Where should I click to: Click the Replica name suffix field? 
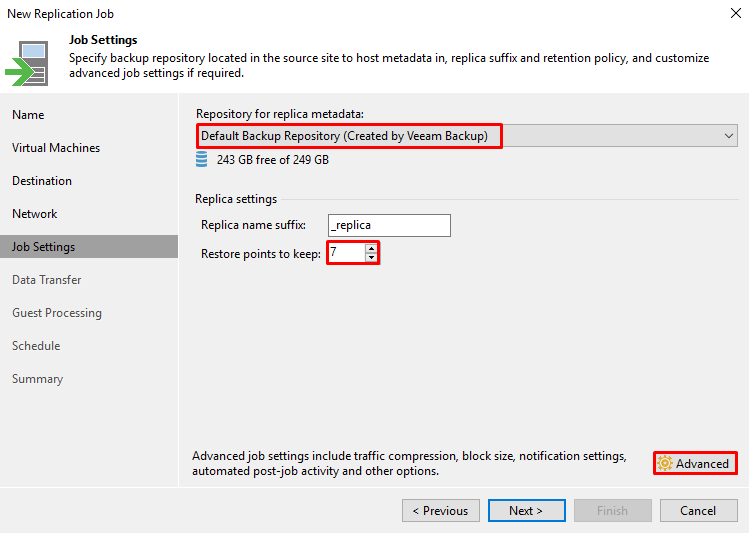click(x=389, y=225)
